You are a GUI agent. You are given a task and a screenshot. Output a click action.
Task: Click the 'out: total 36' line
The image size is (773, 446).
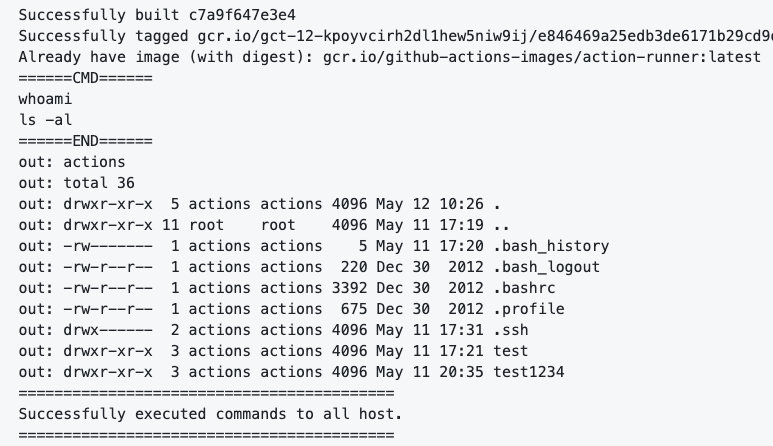76,183
